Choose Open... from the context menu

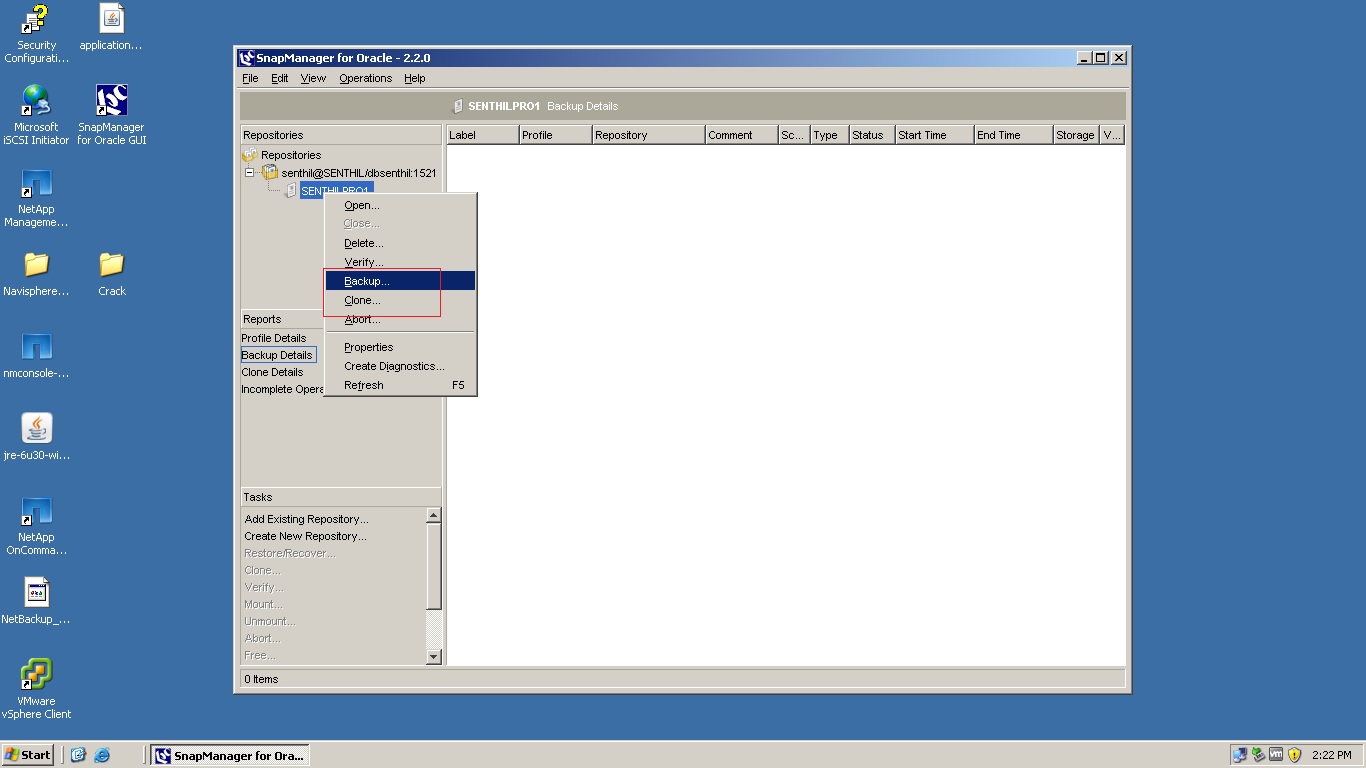[x=400, y=205]
